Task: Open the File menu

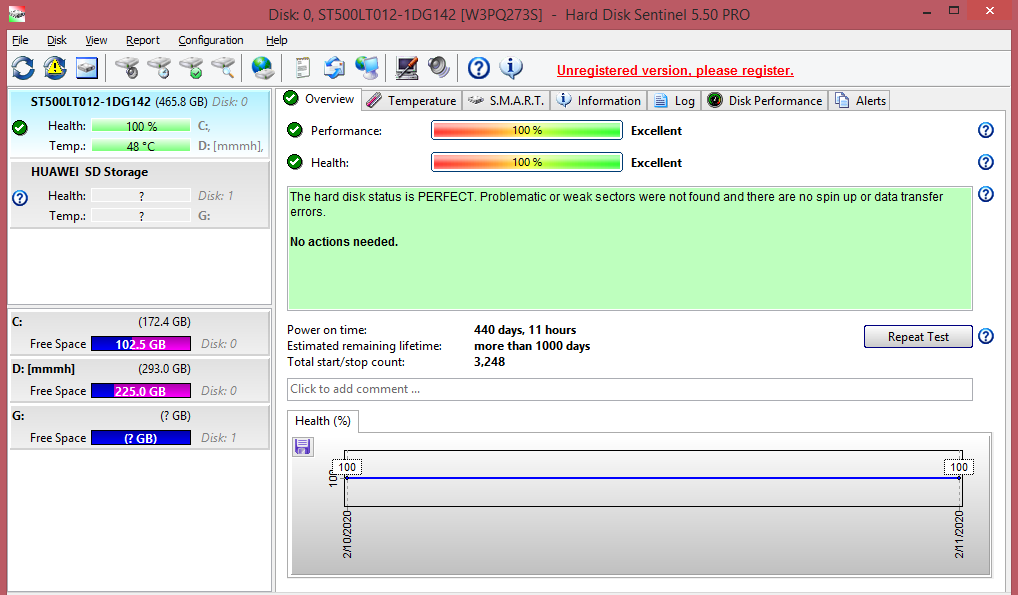Action: [x=20, y=40]
